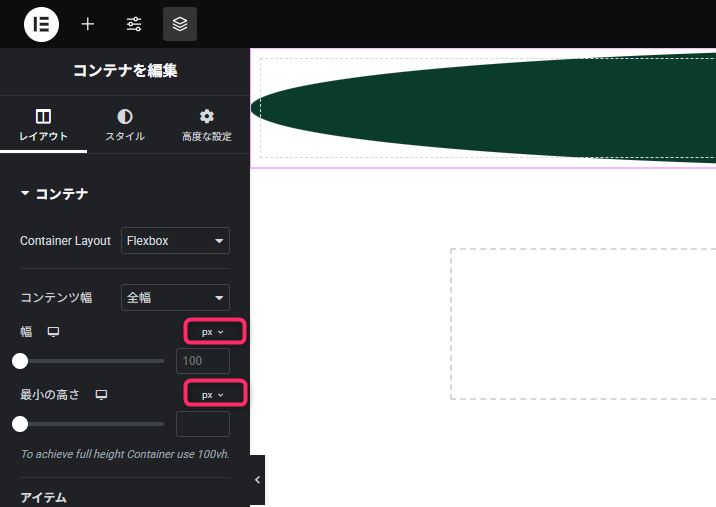Click the 最小の高さ slider handle
The width and height of the screenshot is (716, 507).
(20, 424)
